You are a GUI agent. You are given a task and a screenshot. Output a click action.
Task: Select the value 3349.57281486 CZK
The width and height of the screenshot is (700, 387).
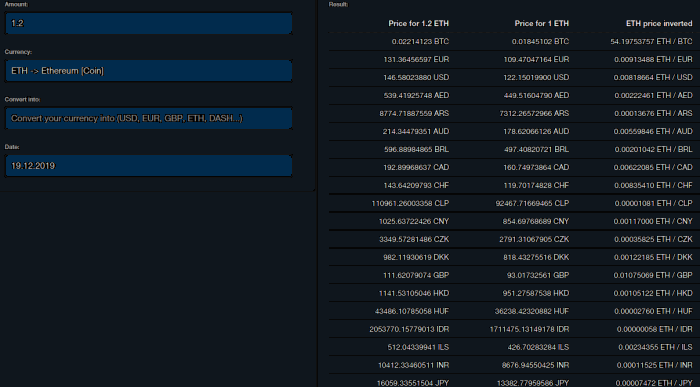[414, 239]
